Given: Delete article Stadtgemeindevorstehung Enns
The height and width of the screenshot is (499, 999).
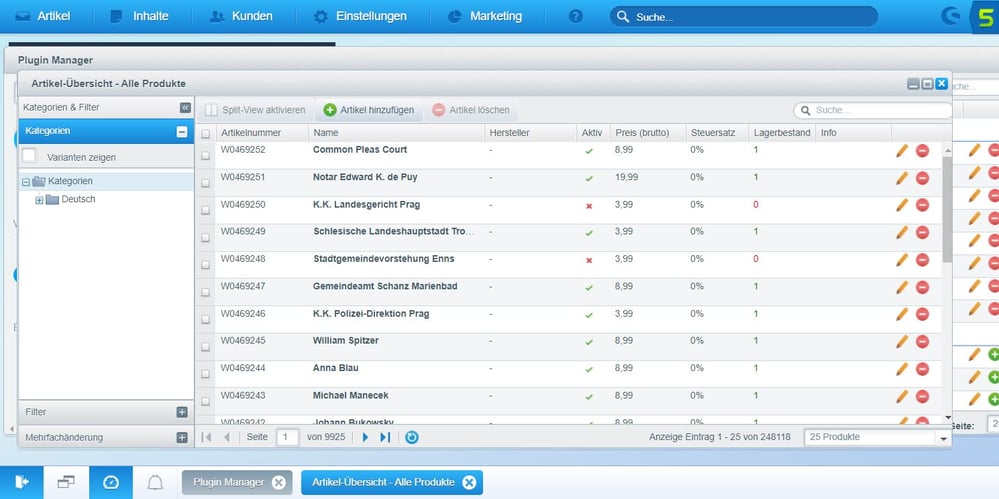Looking at the screenshot, I should [x=922, y=260].
